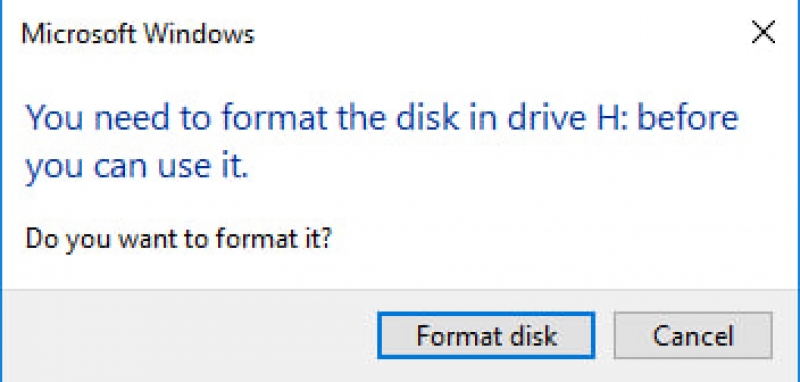Click the gray footer area left of Format disk
800x382 pixels.
189,336
